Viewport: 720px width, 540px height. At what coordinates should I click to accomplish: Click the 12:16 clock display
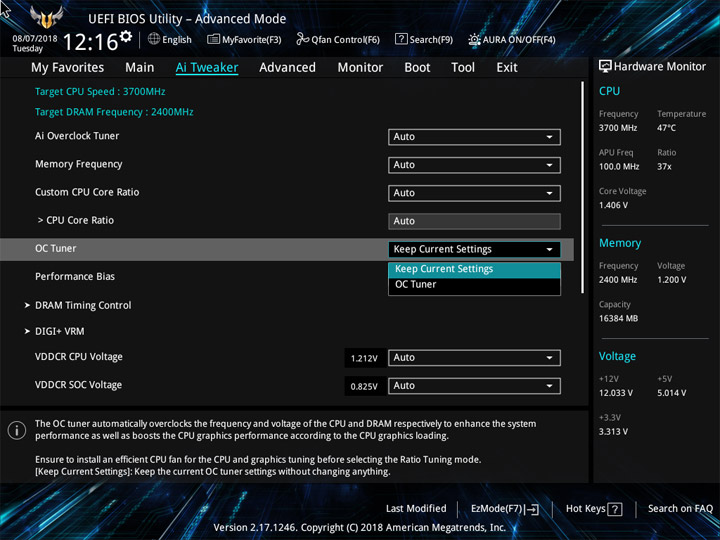point(90,42)
